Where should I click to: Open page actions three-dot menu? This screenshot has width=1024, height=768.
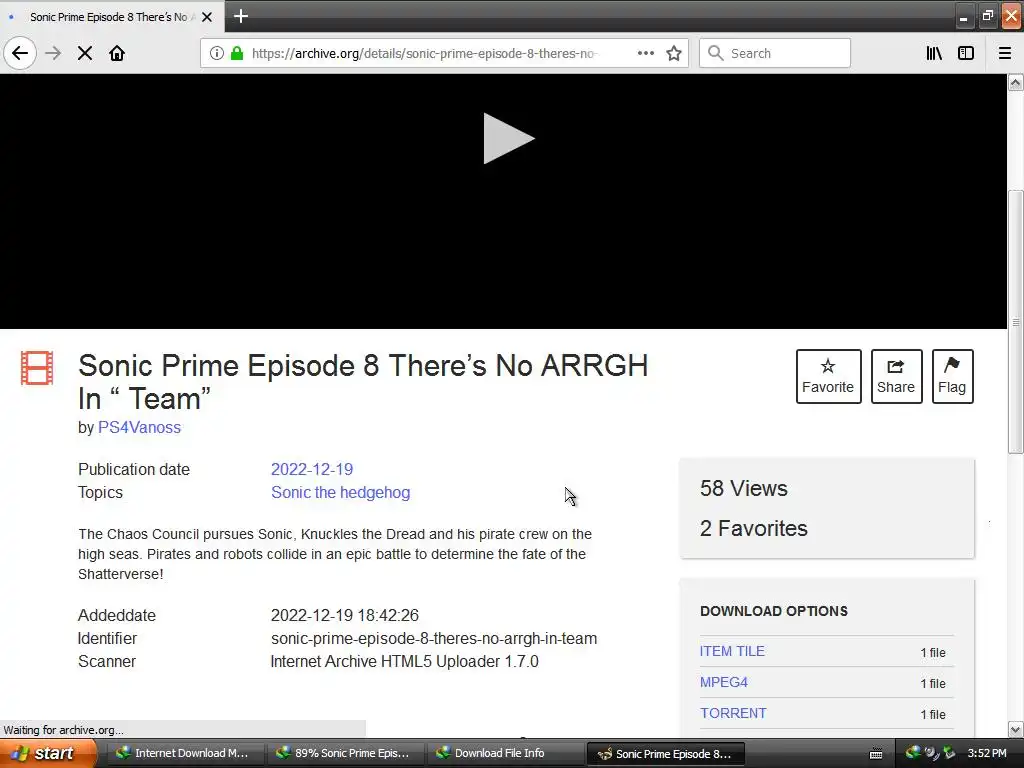coord(645,53)
